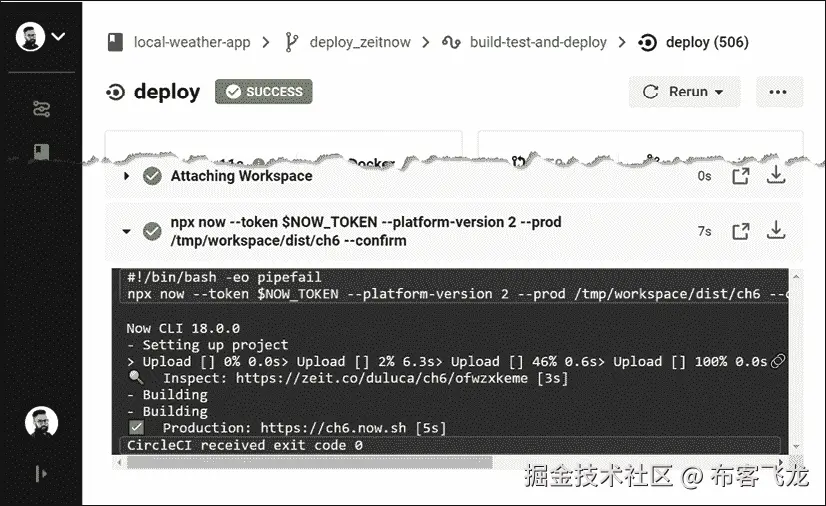This screenshot has height=506, width=826.
Task: Open the deploy_zeitnow branch breadcrumb
Action: click(x=360, y=42)
